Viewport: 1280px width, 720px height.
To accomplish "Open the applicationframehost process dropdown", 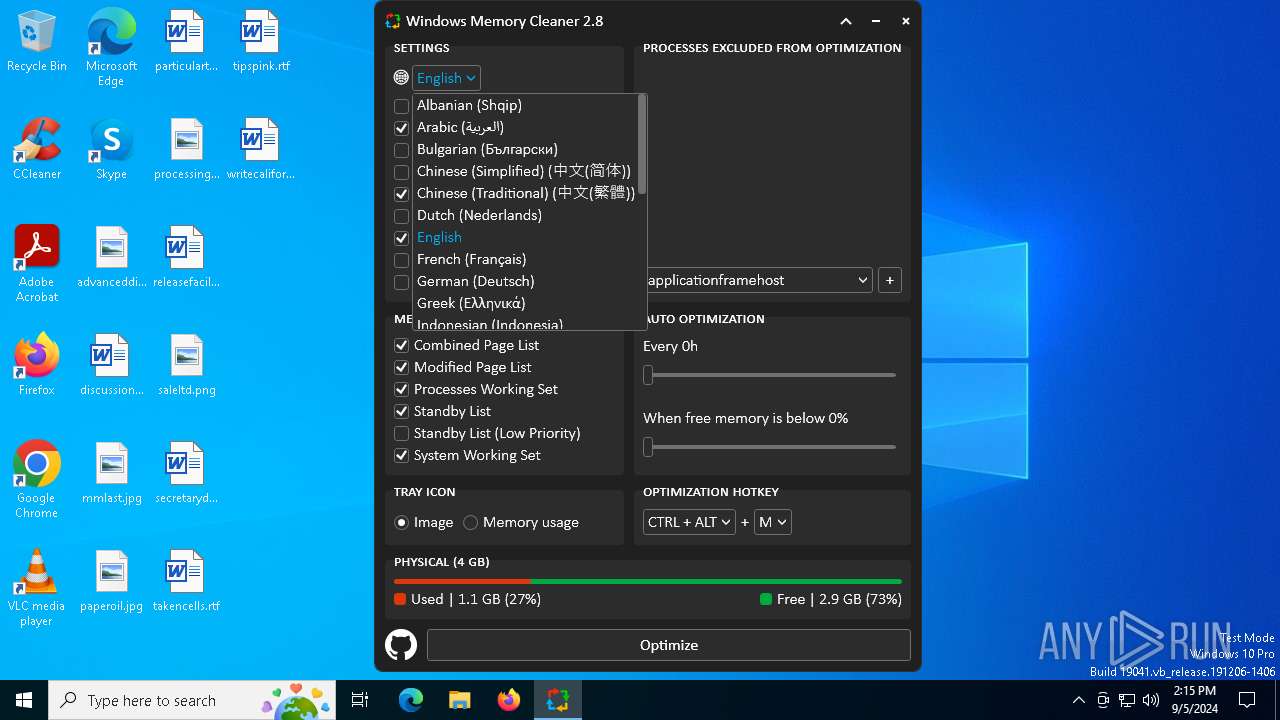I will [x=758, y=280].
